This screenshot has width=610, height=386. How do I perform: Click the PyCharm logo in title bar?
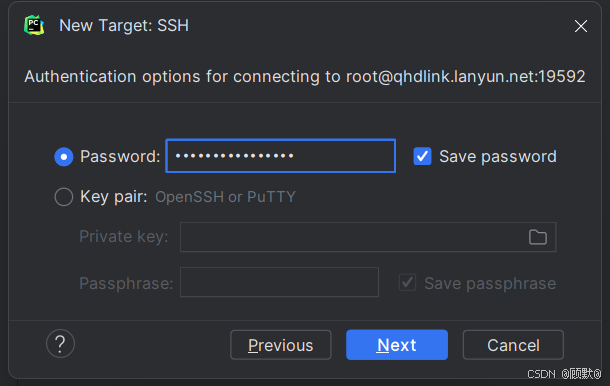tap(34, 25)
